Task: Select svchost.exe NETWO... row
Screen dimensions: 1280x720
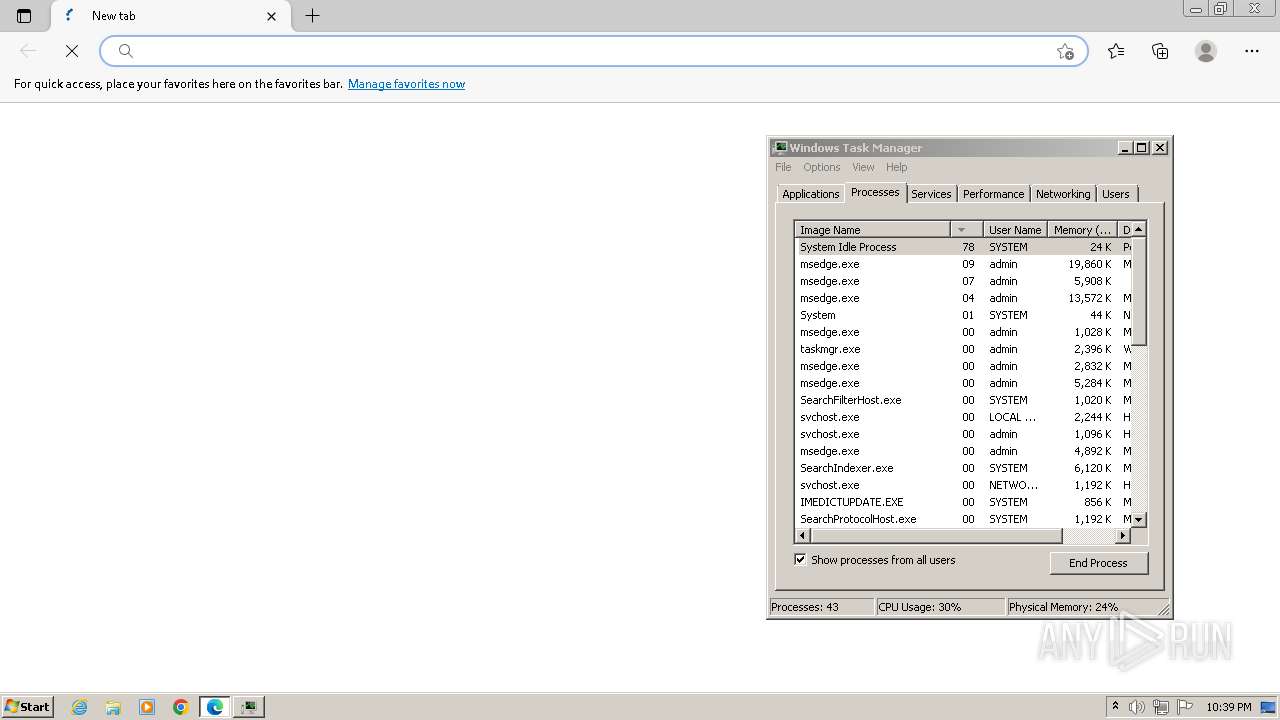Action: click(x=963, y=485)
